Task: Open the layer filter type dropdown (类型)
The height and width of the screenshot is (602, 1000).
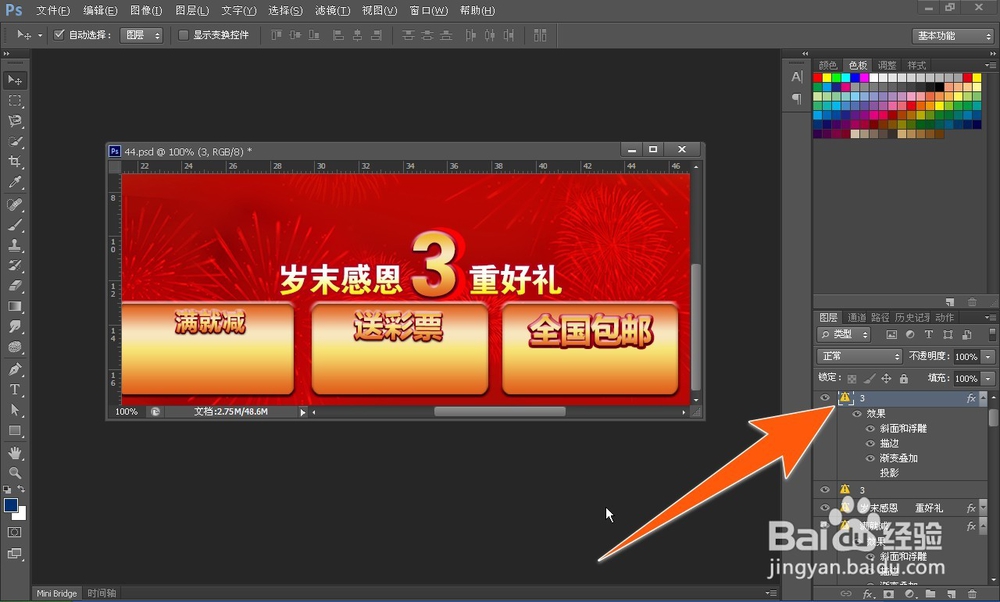Action: [843, 334]
